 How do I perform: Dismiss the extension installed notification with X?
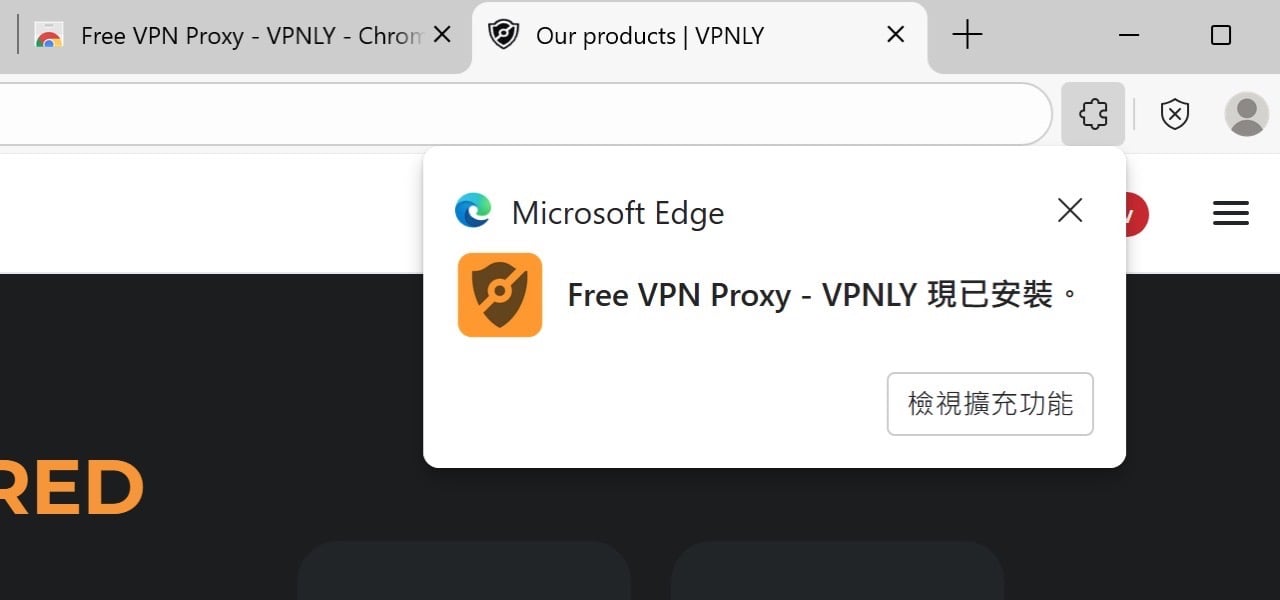(x=1069, y=211)
